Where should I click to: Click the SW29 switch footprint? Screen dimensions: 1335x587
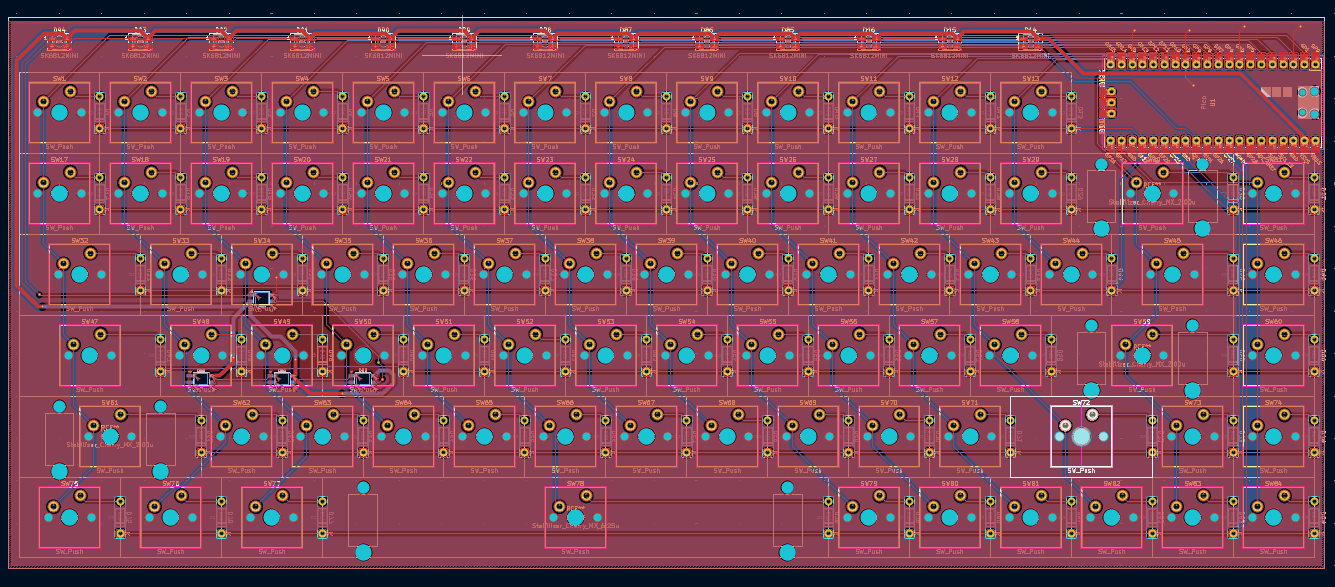[1030, 193]
